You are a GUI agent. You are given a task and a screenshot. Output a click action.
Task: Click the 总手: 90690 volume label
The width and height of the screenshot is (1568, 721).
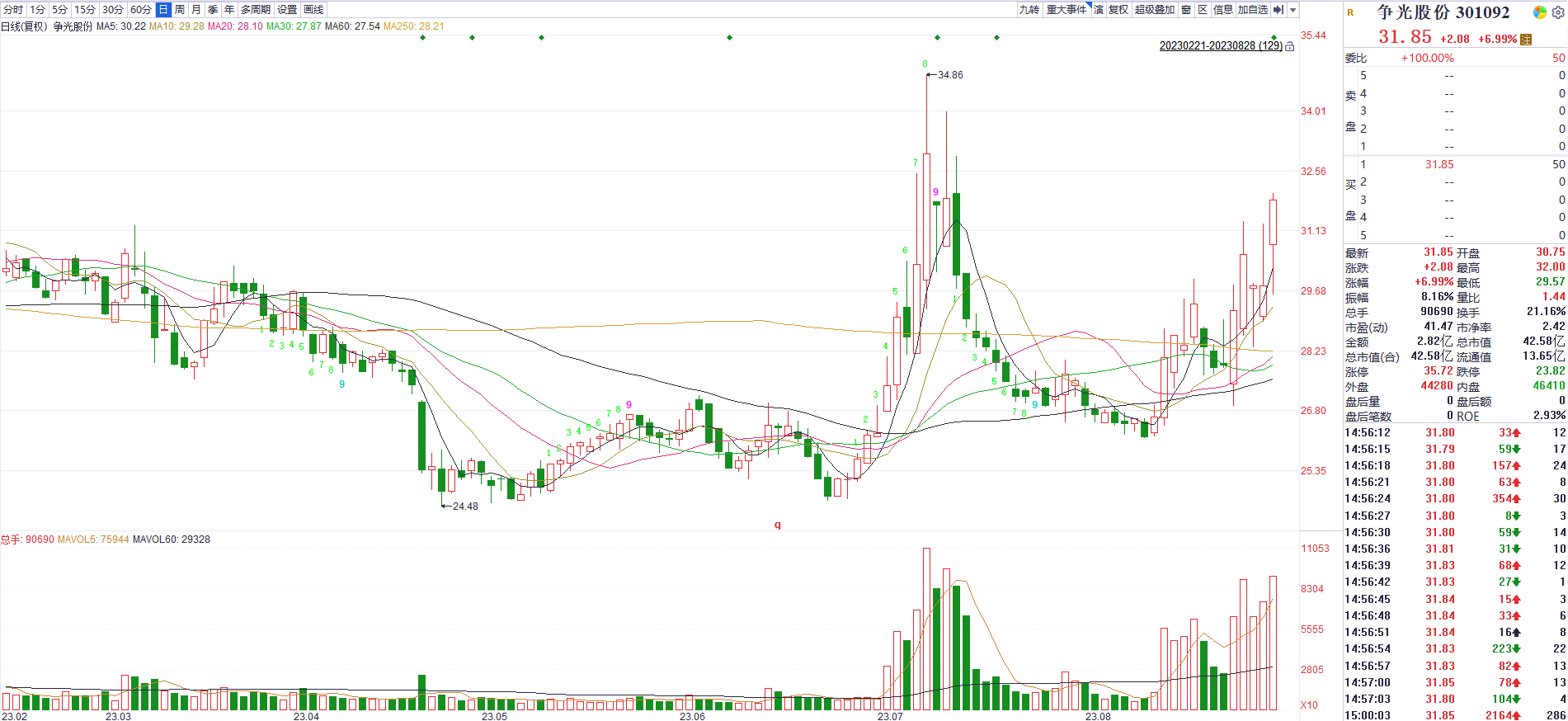[x=27, y=540]
